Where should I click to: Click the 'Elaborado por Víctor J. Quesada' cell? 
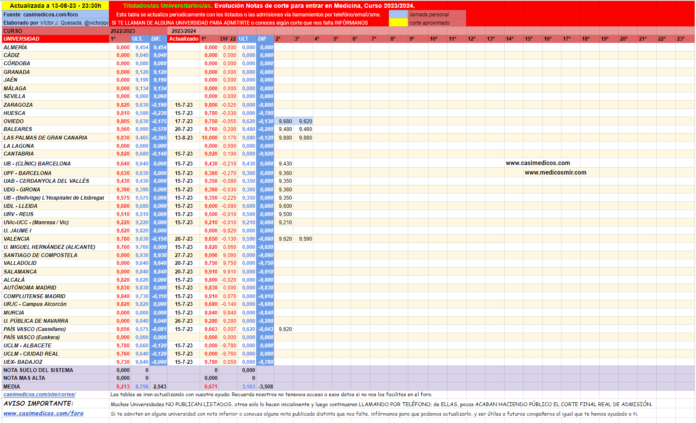pyautogui.click(x=55, y=23)
